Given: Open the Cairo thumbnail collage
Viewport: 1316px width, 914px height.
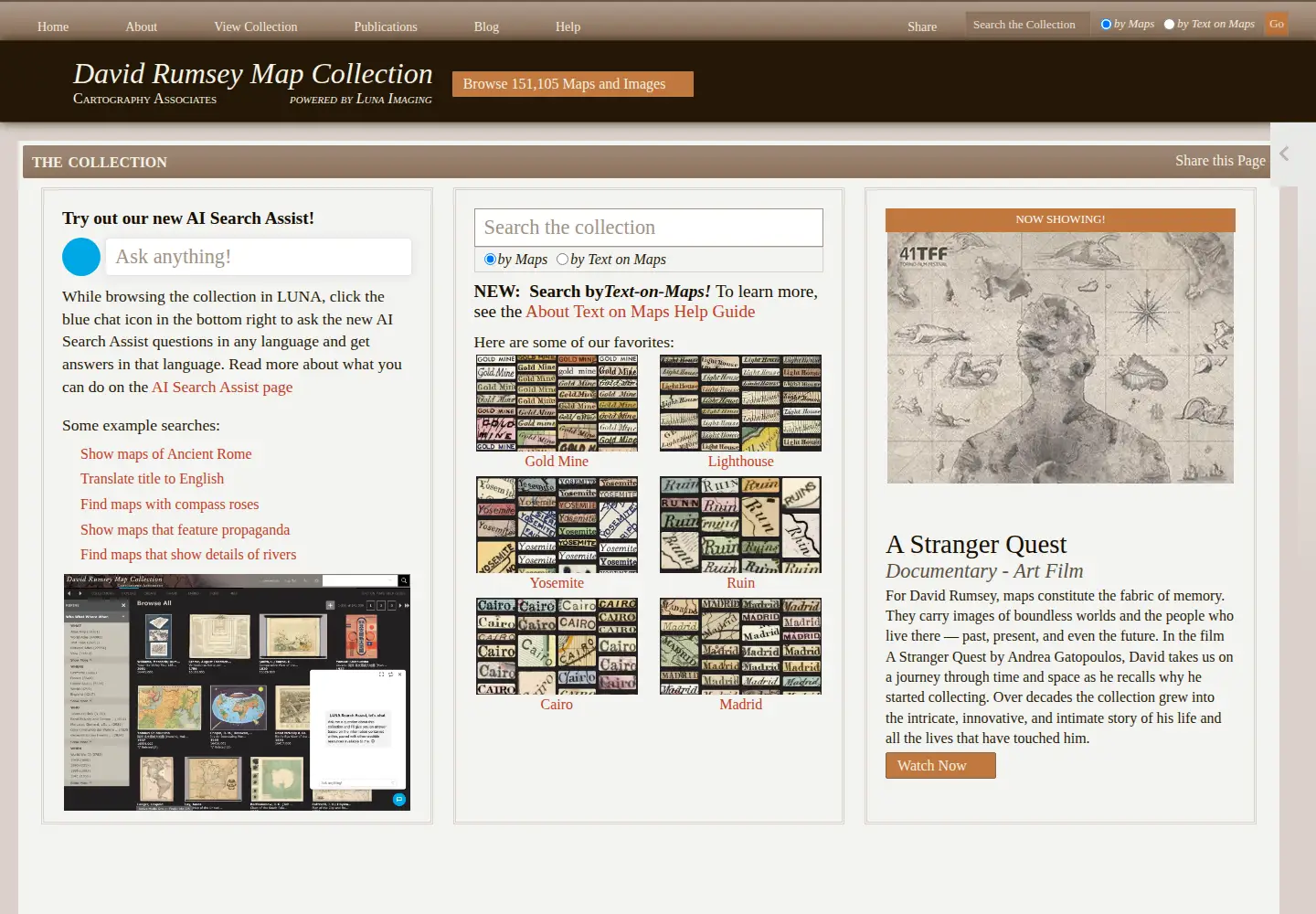Looking at the screenshot, I should click(557, 646).
